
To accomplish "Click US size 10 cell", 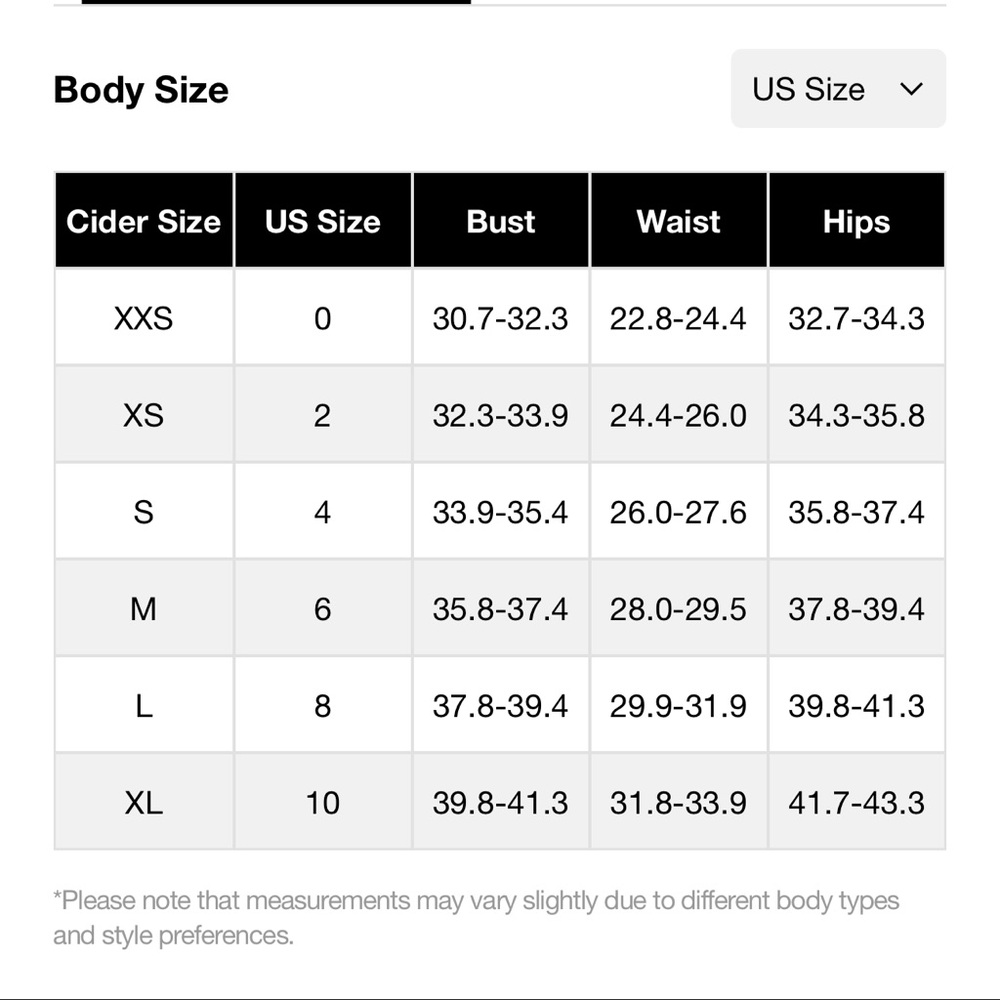I will coord(322,802).
